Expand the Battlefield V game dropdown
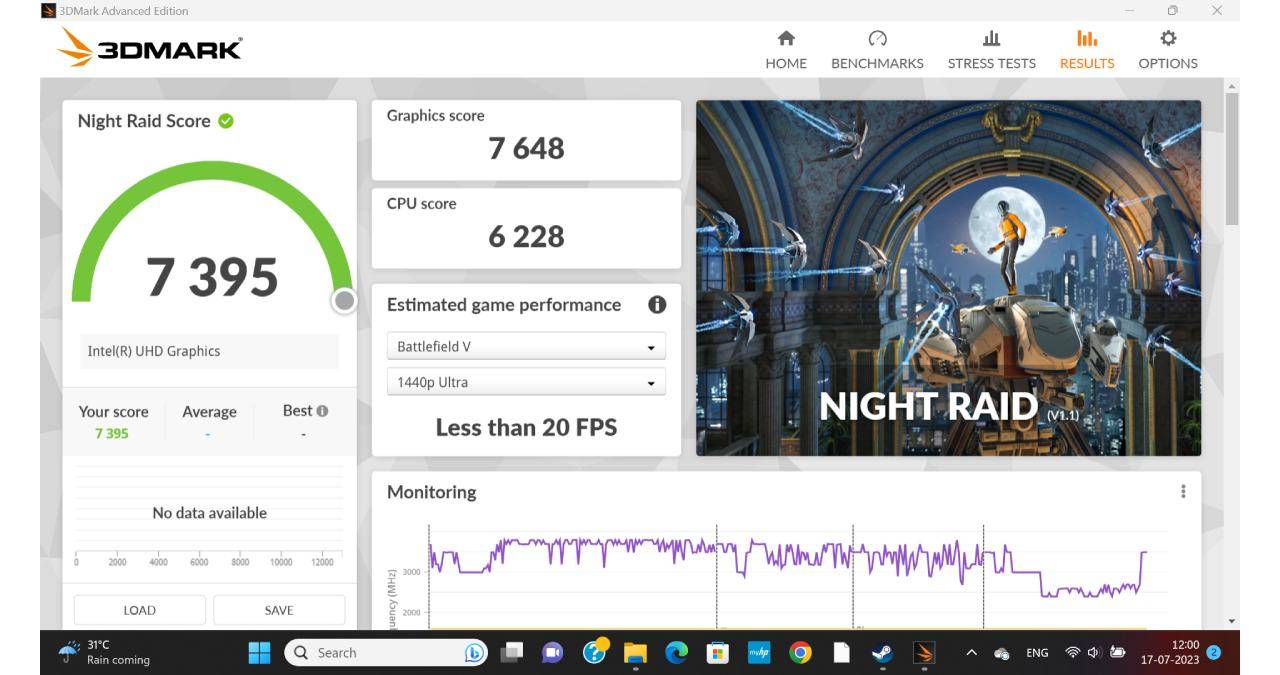The width and height of the screenshot is (1280, 675). (x=526, y=347)
